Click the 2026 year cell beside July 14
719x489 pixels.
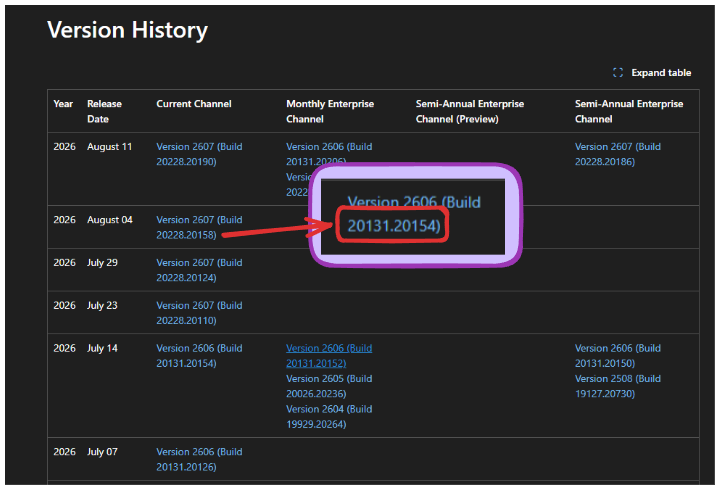[64, 348]
